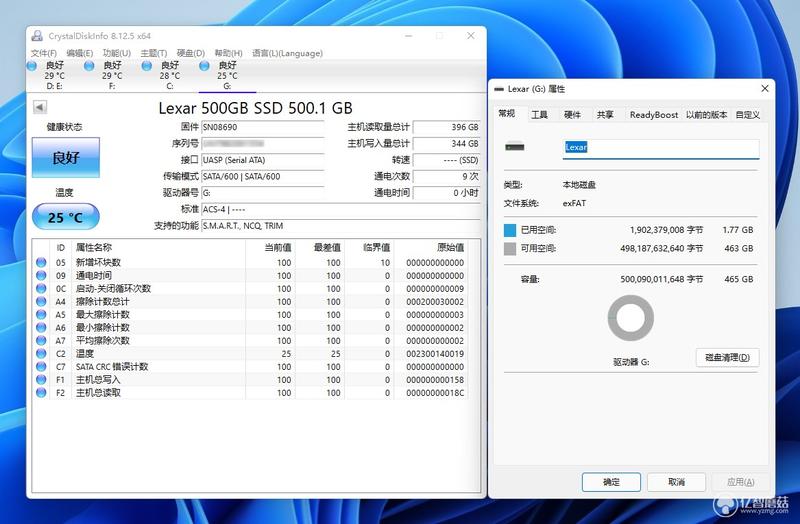Select the F: disk status orb
Image resolution: width=800 pixels, height=524 pixels.
pyautogui.click(x=89, y=65)
